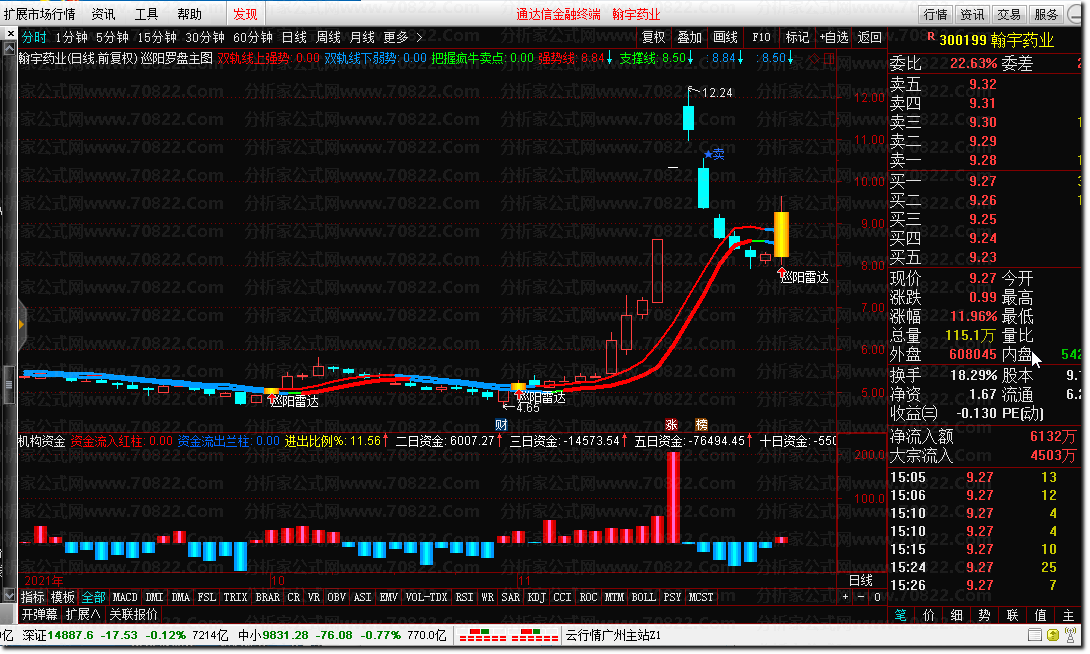Open the 复权 adjustment dropdown
Screen dimensions: 1090x654
coord(653,37)
